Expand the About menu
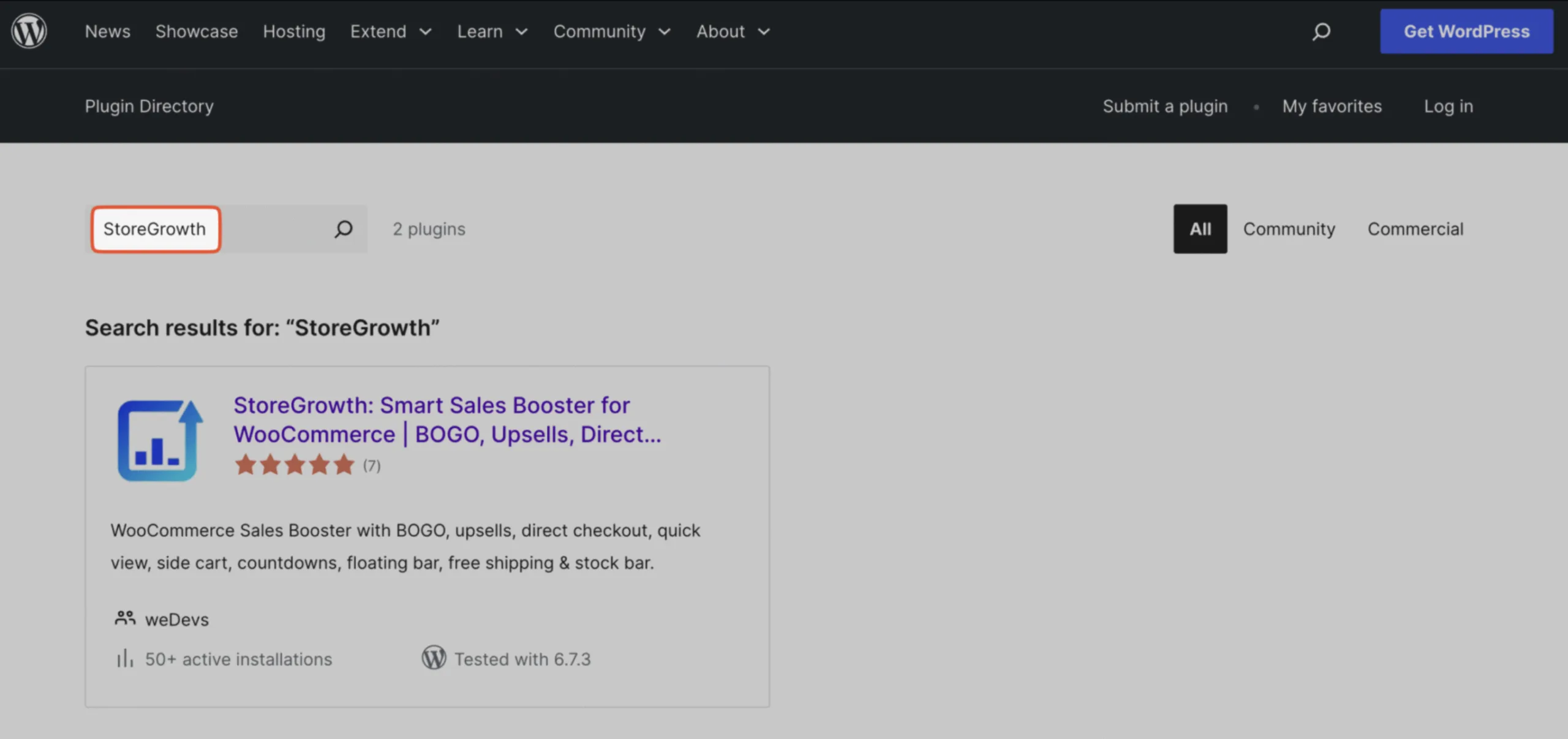The width and height of the screenshot is (1568, 739). pyautogui.click(x=733, y=31)
